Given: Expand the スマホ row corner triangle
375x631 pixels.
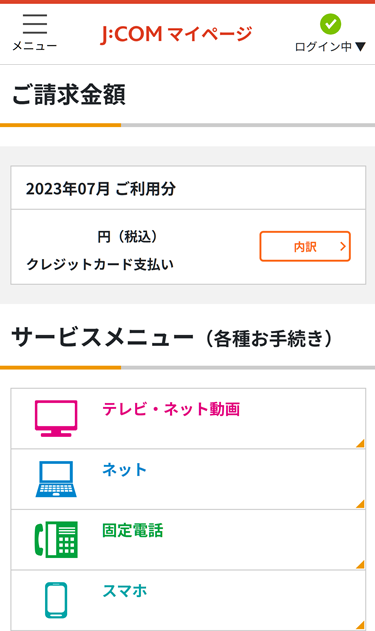Looking at the screenshot, I should pos(361,625).
